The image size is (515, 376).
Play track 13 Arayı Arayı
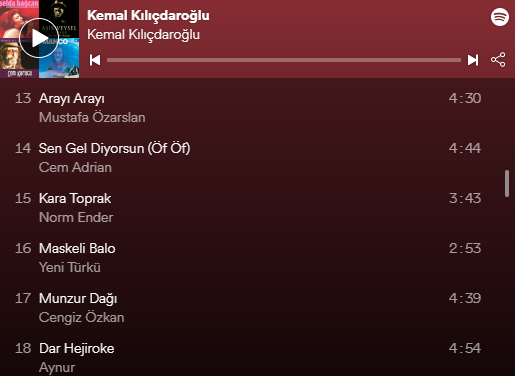(x=248, y=108)
